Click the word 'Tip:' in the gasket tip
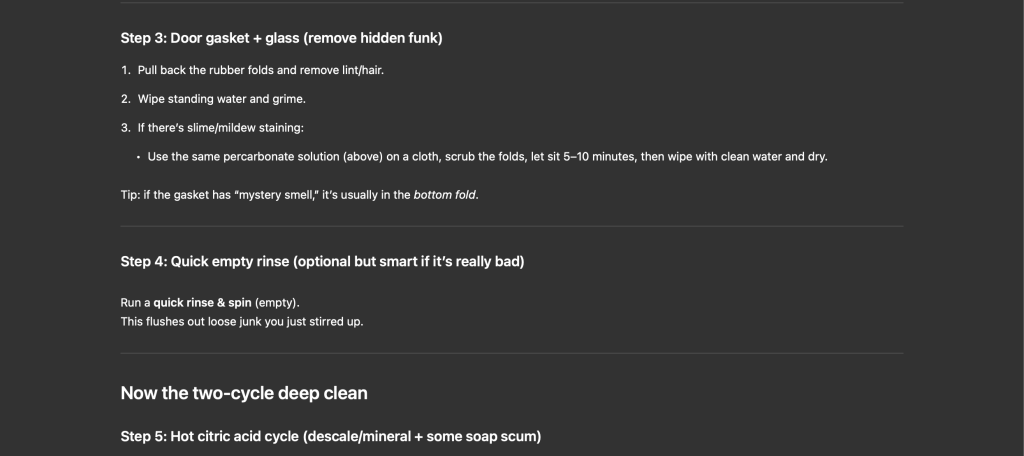This screenshot has width=1024, height=456. point(130,195)
